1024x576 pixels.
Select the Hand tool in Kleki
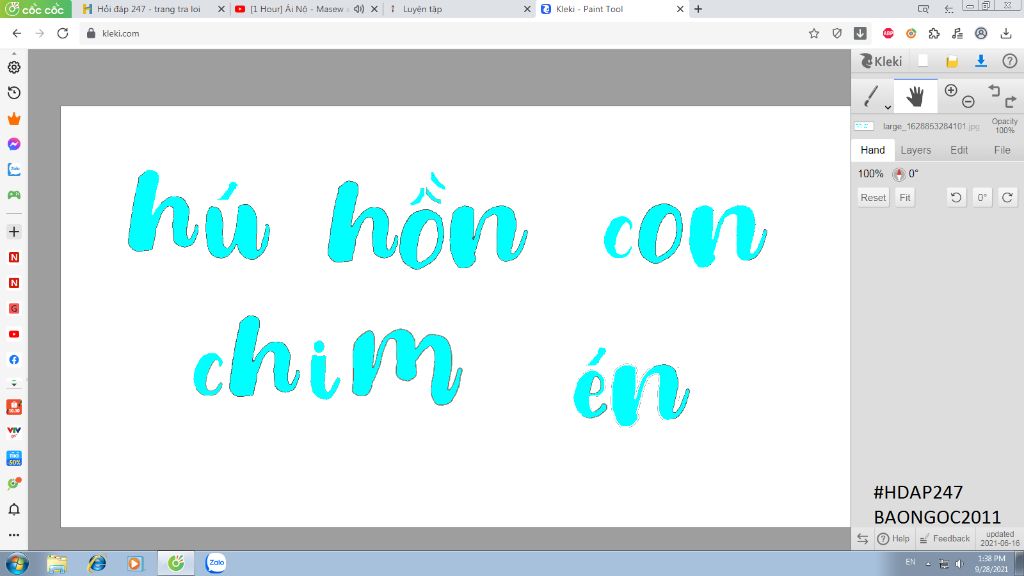coord(915,97)
